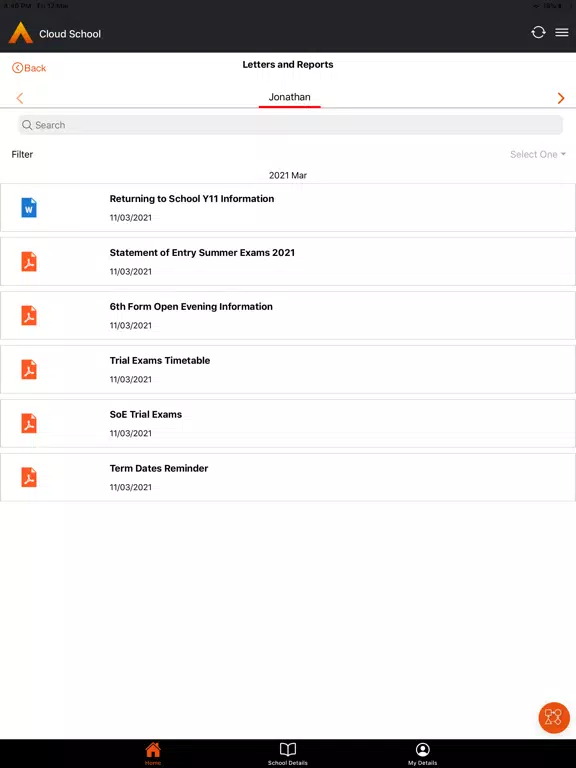This screenshot has width=576, height=768.
Task: Click the search magnifier icon
Action: point(27,125)
